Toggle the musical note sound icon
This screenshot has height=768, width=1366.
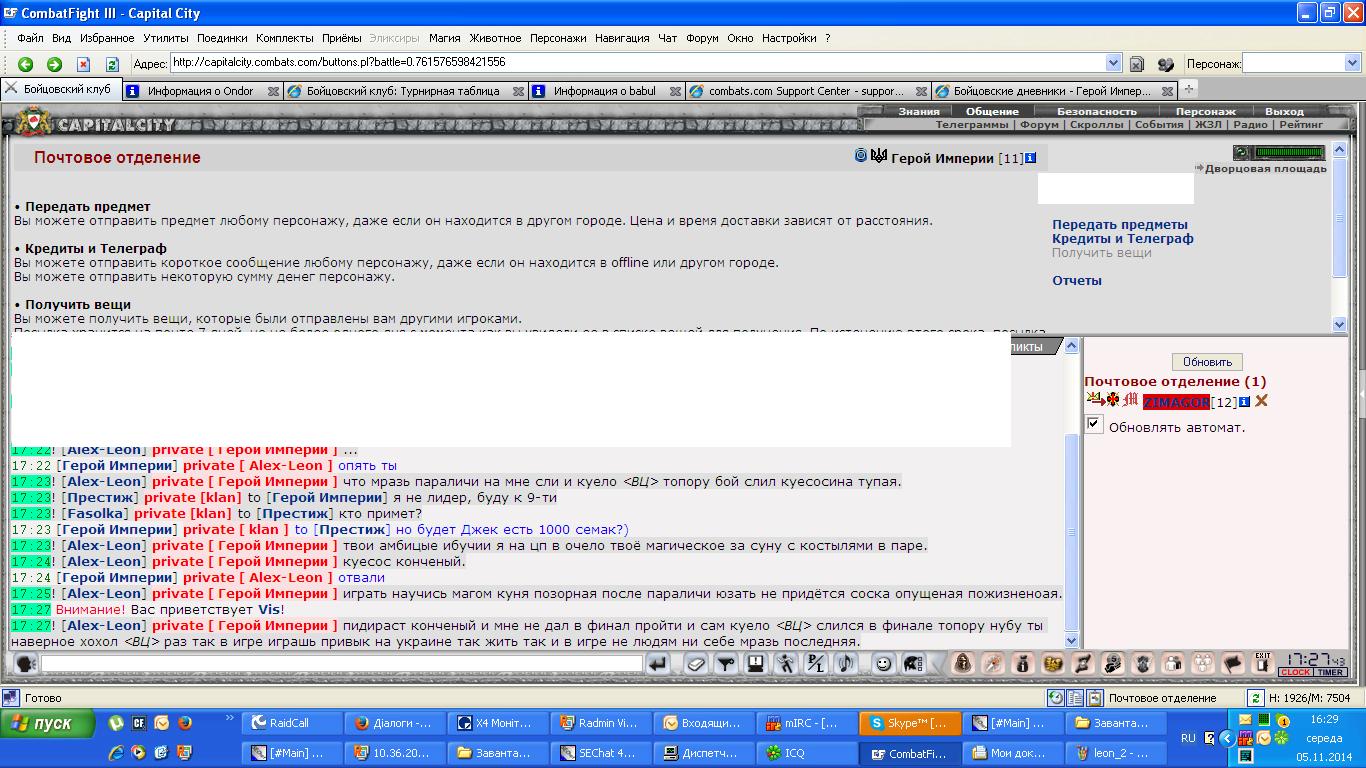tap(846, 663)
